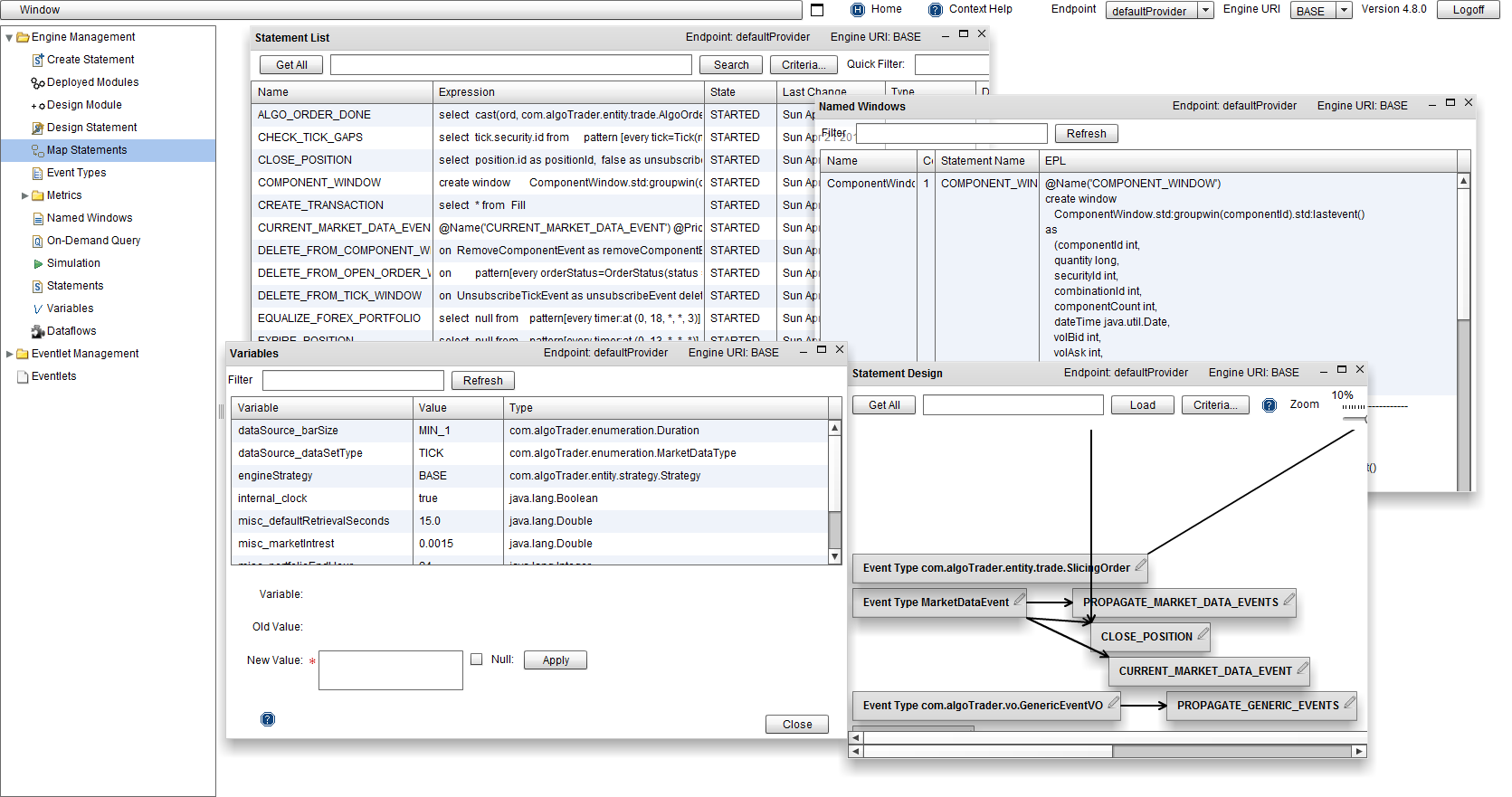Viewport: 1512px width, 797px height.
Task: Select Named Windows in navigation tree
Action: coord(90,218)
